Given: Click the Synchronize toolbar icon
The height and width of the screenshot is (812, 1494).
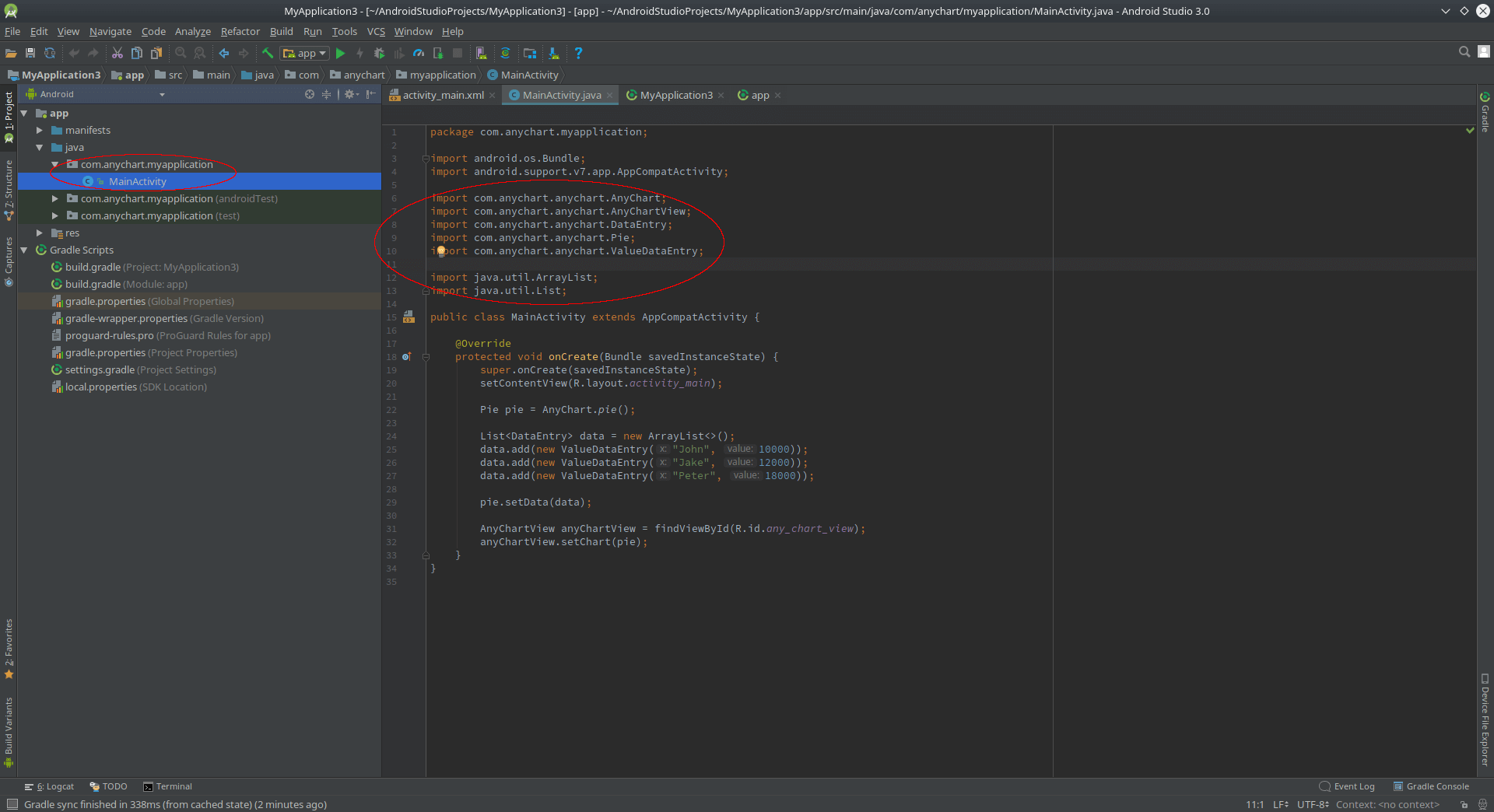Looking at the screenshot, I should point(50,53).
